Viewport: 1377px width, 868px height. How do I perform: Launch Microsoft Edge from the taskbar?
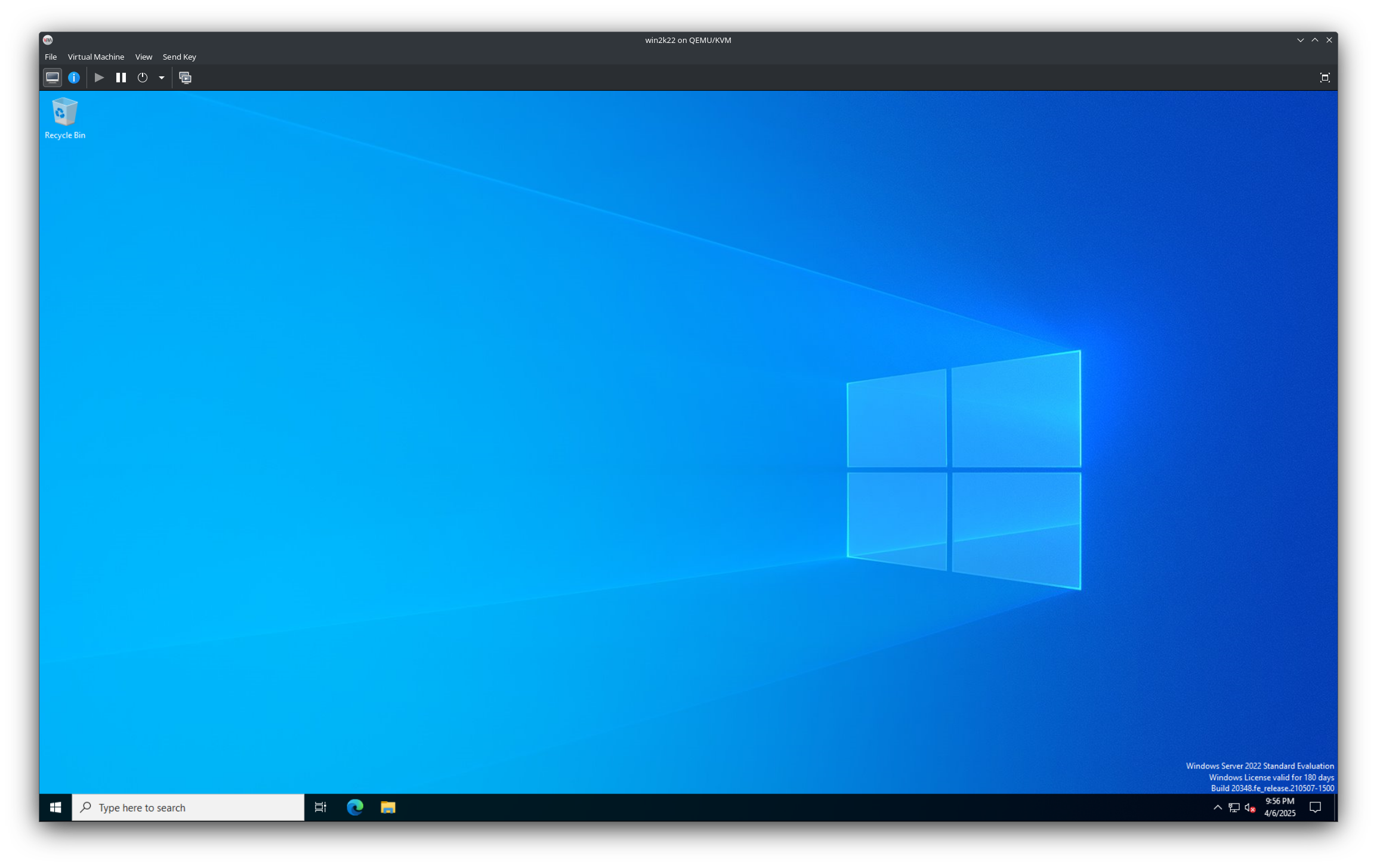pos(354,807)
